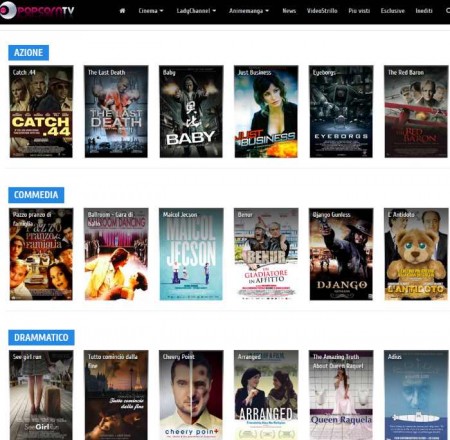
Task: Open the Arranged movie poster
Action: pos(266,395)
